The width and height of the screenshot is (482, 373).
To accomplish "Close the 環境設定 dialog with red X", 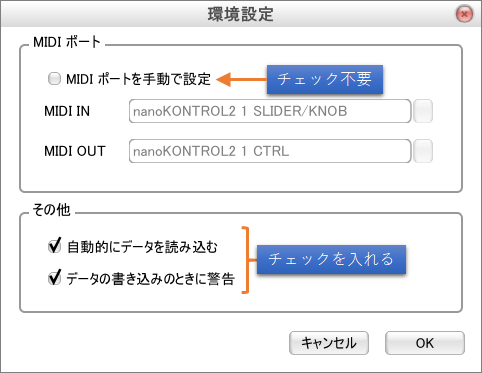I will pyautogui.click(x=464, y=14).
